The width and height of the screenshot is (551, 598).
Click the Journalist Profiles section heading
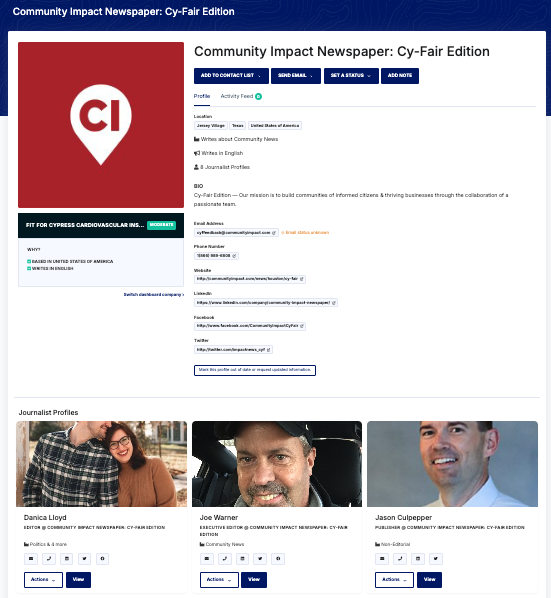pyautogui.click(x=48, y=413)
